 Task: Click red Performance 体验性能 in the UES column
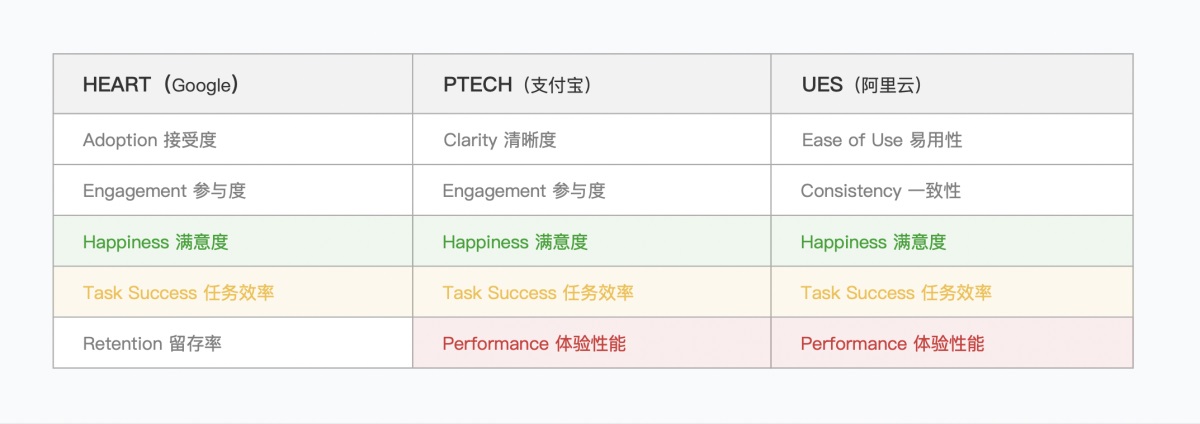tap(892, 344)
